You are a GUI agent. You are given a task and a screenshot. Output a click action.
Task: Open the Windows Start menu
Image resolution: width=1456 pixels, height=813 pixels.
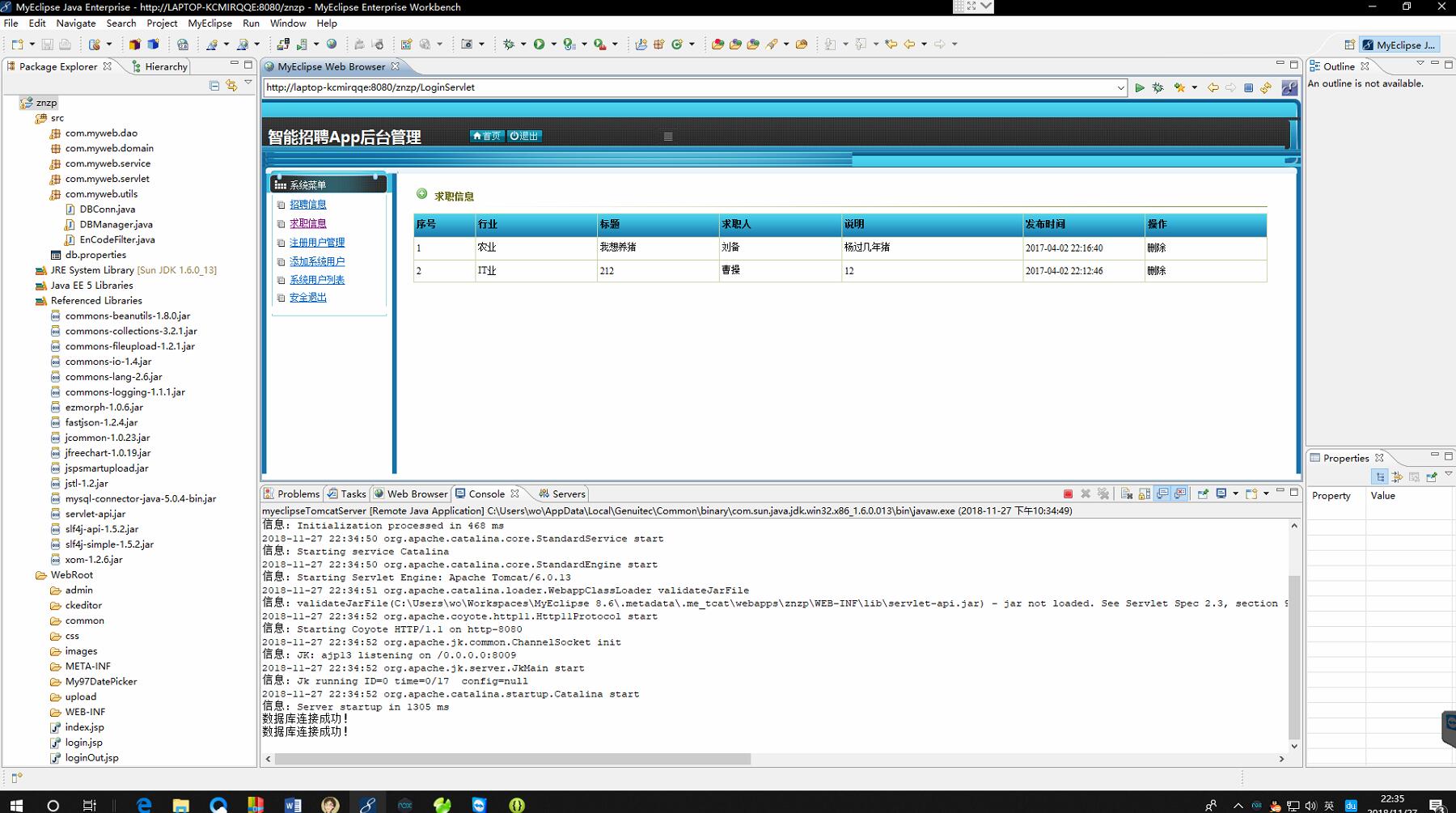pos(16,805)
